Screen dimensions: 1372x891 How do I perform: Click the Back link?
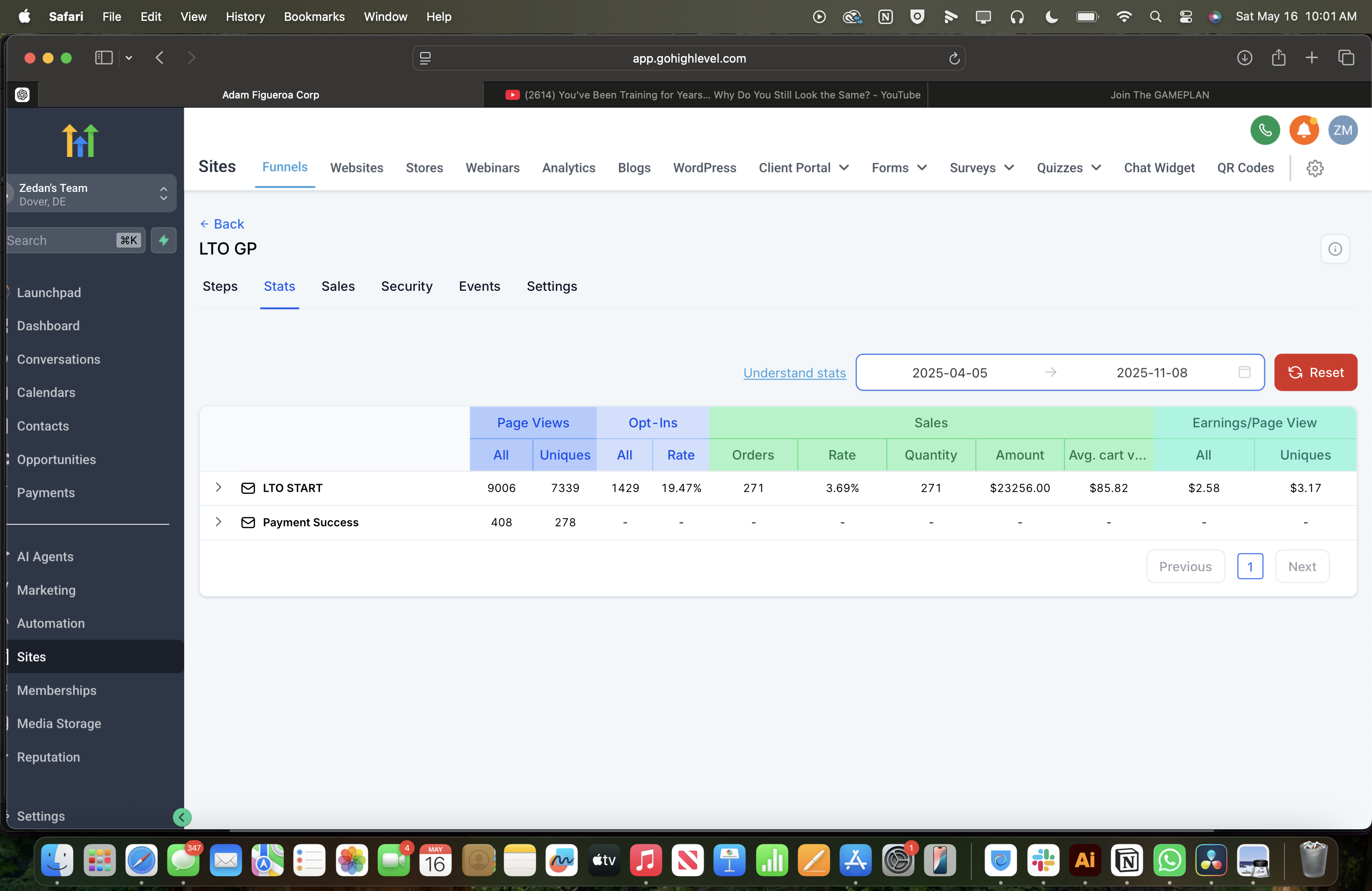point(222,224)
